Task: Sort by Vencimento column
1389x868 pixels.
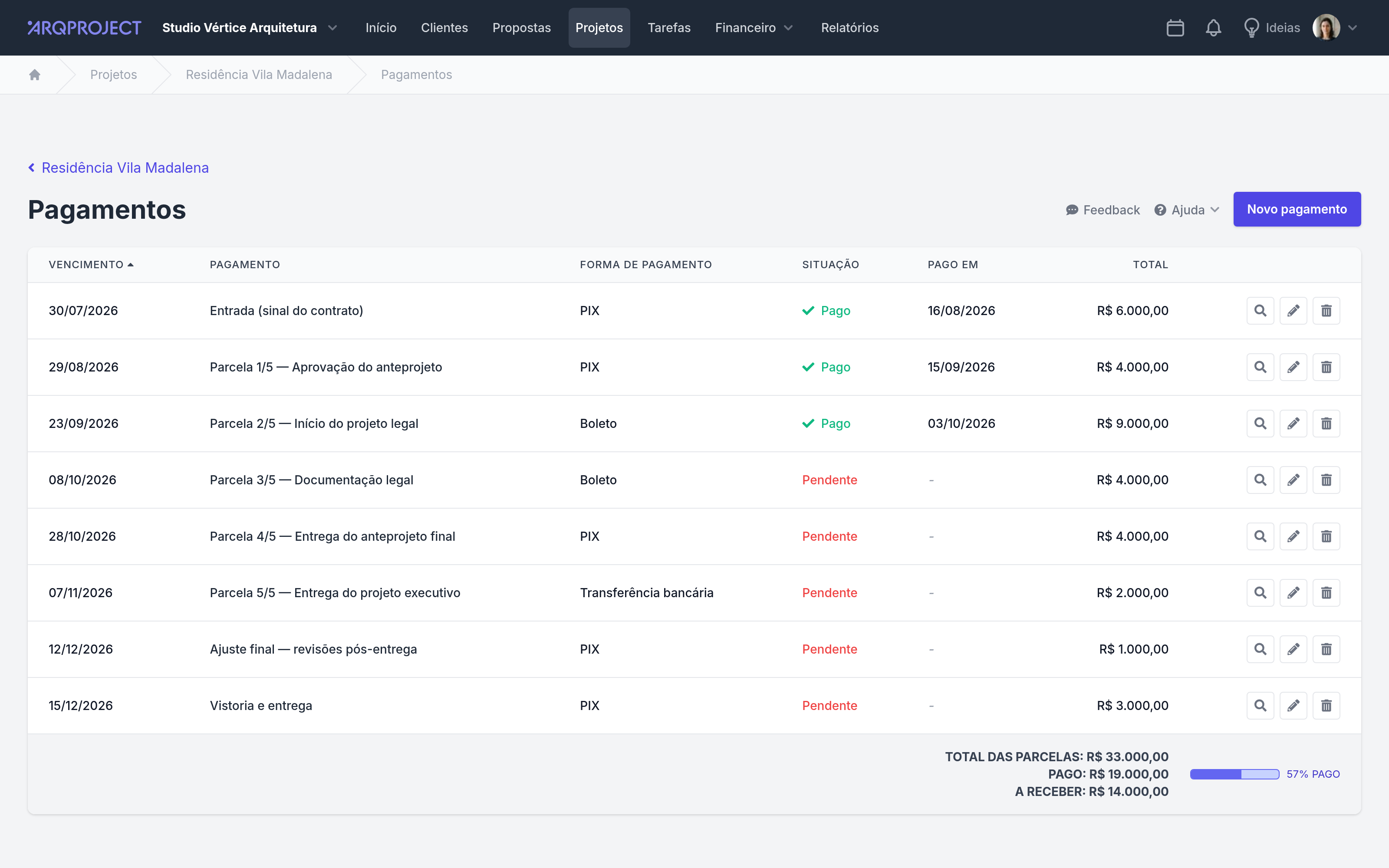Action: pos(91,265)
